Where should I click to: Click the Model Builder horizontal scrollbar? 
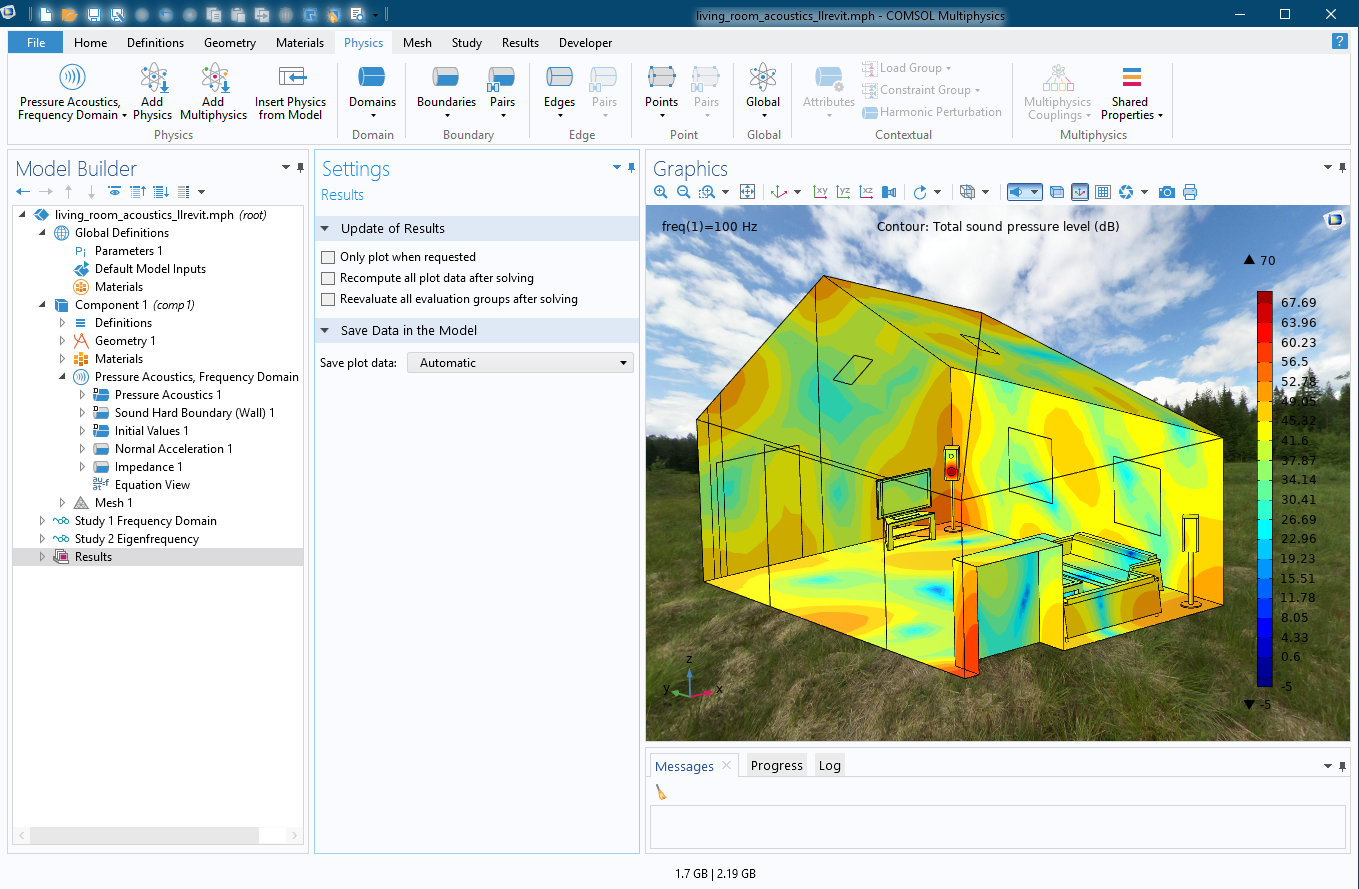point(158,835)
